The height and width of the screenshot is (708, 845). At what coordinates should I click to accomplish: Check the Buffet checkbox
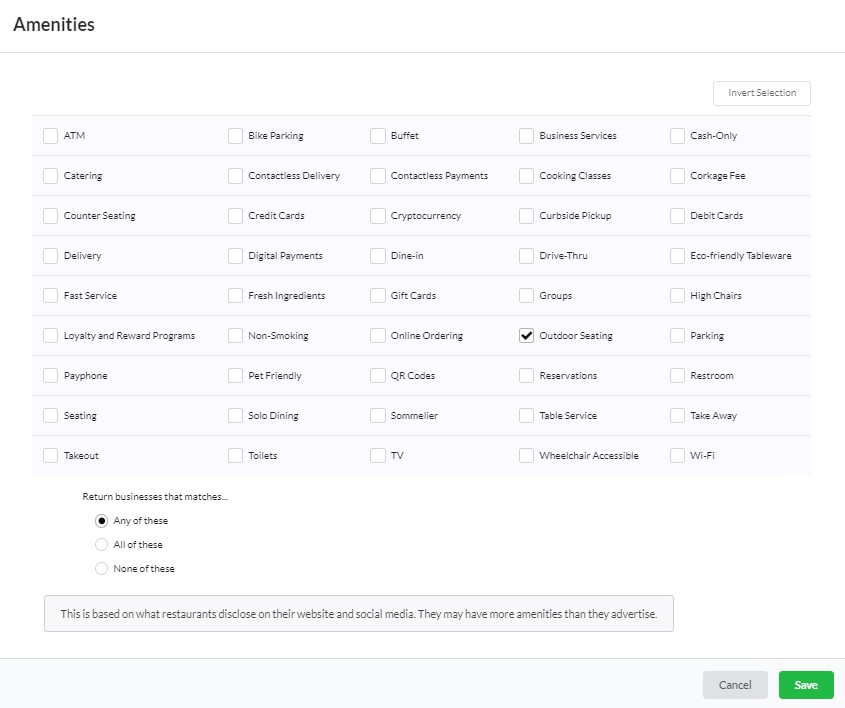378,136
